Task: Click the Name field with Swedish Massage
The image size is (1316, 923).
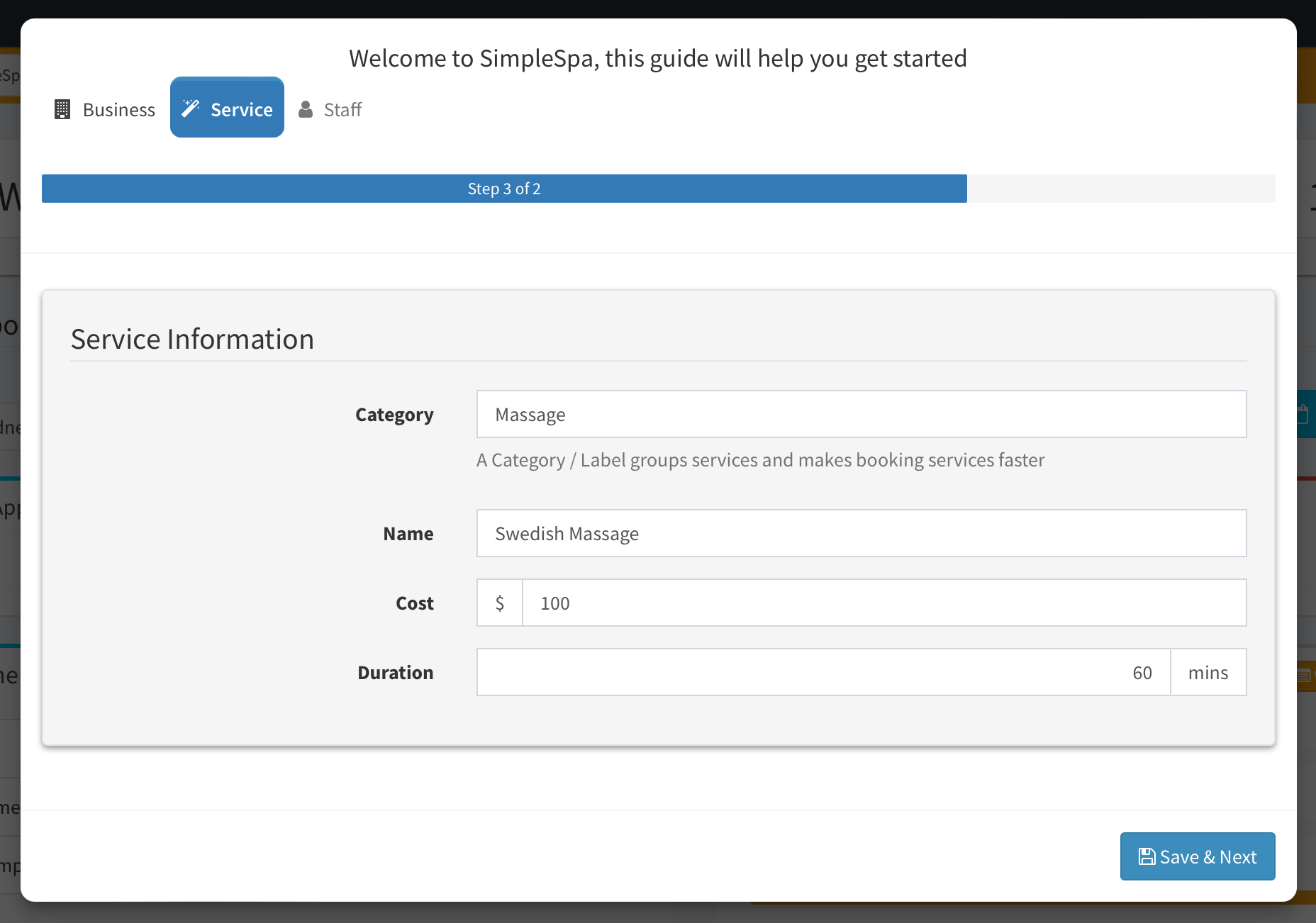Action: pos(861,533)
